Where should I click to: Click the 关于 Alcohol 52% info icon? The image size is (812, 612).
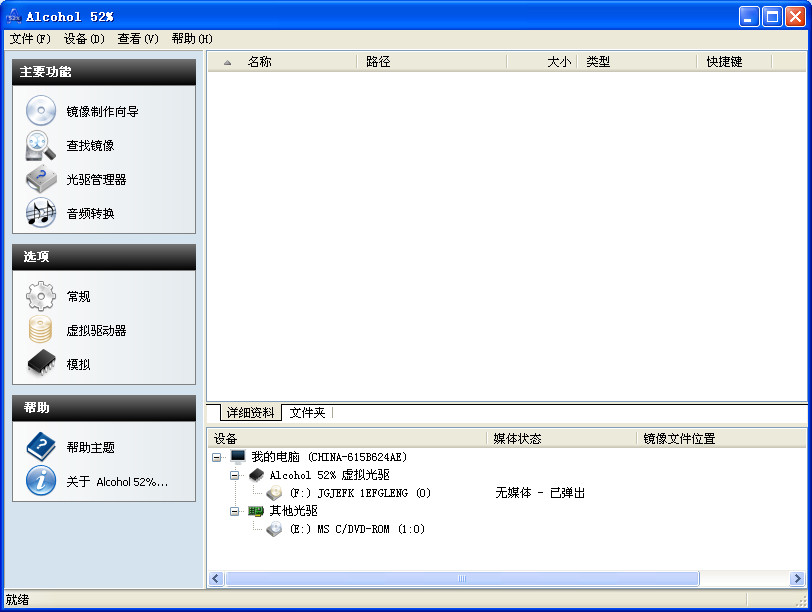pyautogui.click(x=41, y=480)
